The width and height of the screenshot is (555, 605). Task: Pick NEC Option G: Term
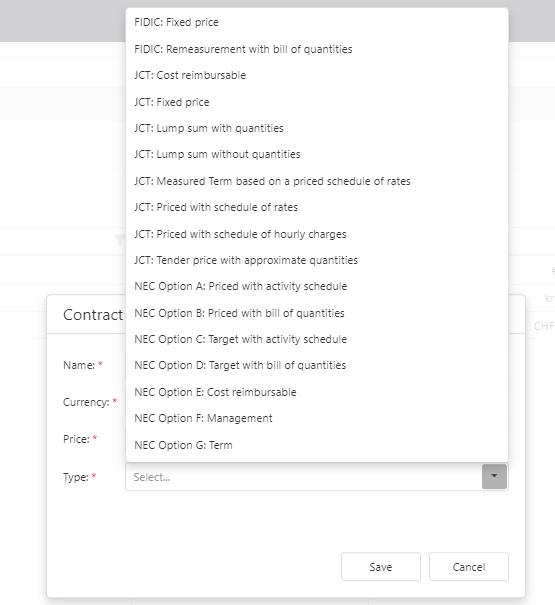(x=317, y=445)
